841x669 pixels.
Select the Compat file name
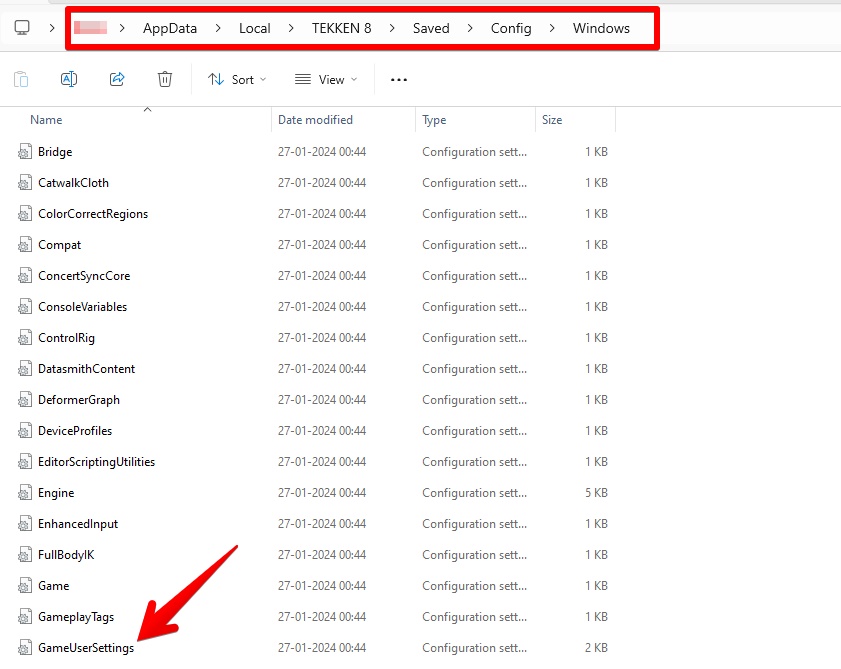click(x=60, y=245)
